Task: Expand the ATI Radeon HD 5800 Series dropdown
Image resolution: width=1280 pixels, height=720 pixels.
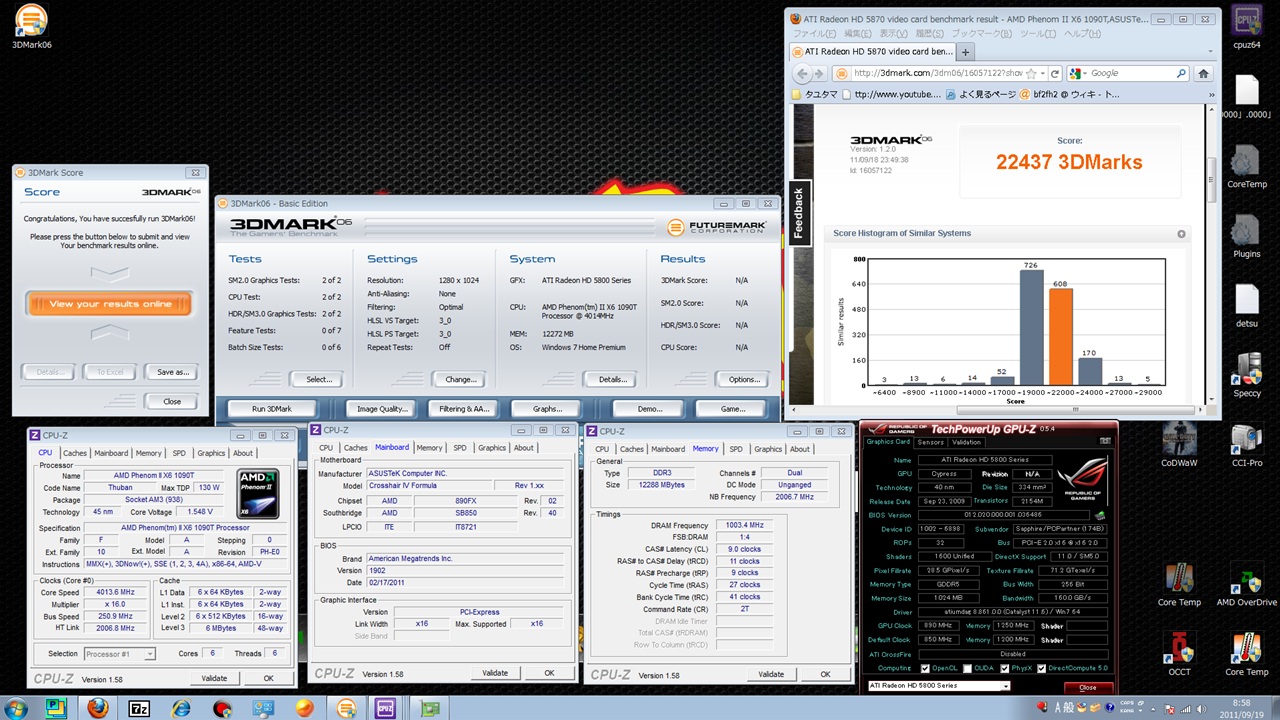Action: [x=1005, y=686]
